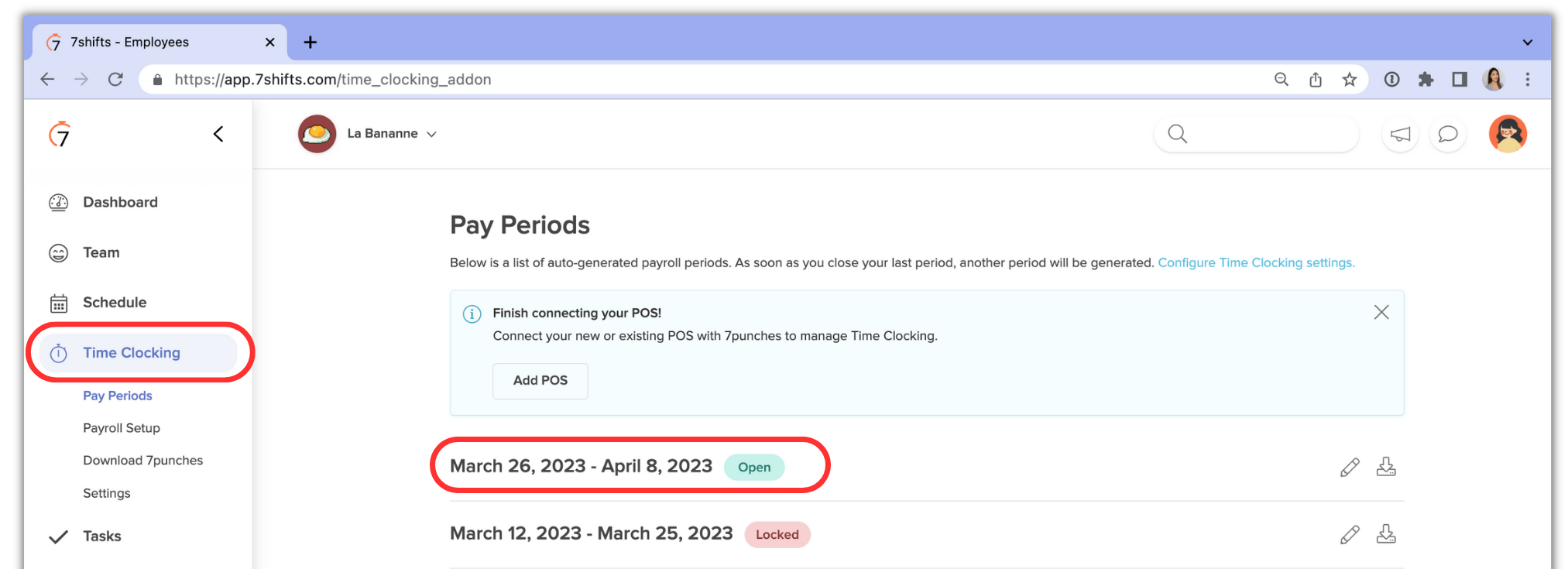1568x569 pixels.
Task: Open Configure Time Clocking settings link
Action: click(1255, 262)
